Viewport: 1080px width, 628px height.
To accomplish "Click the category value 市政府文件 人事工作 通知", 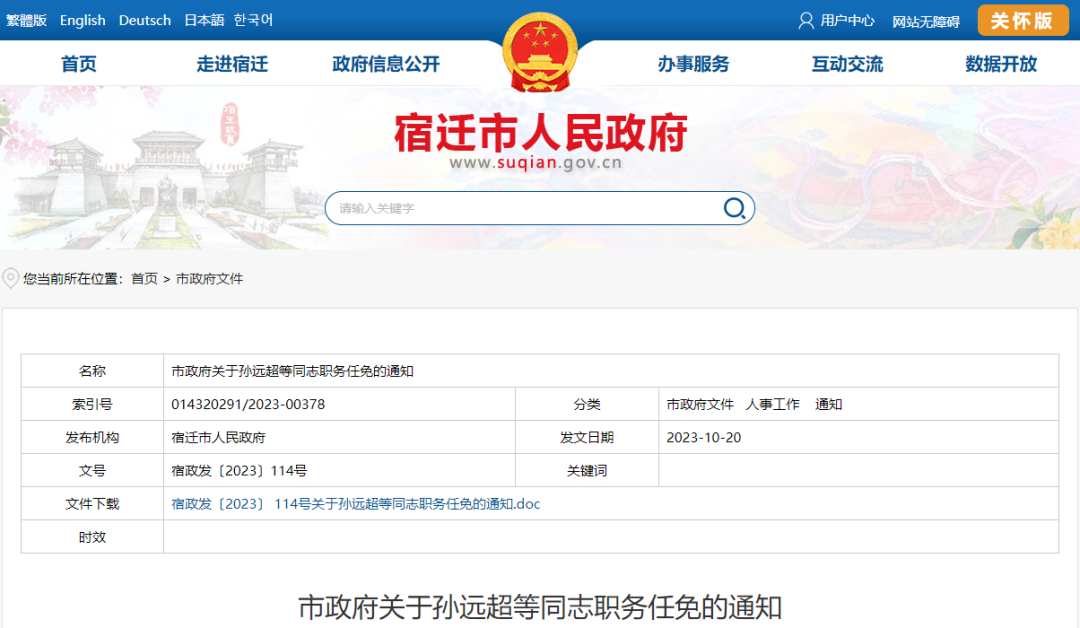I will (x=754, y=404).
